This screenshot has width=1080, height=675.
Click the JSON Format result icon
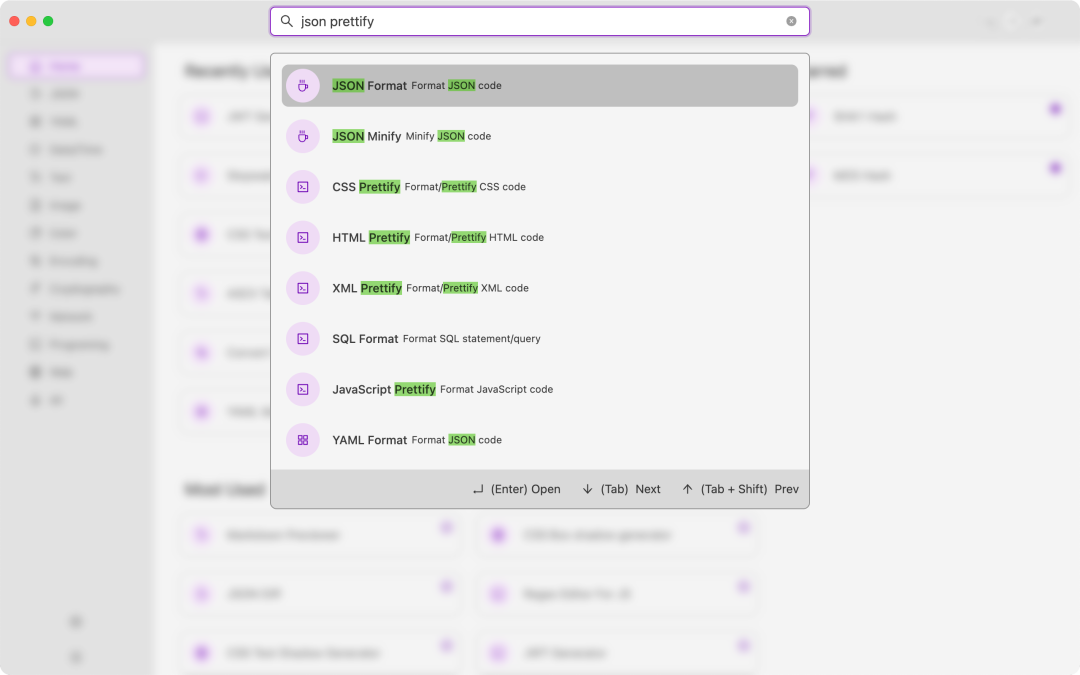click(x=302, y=86)
